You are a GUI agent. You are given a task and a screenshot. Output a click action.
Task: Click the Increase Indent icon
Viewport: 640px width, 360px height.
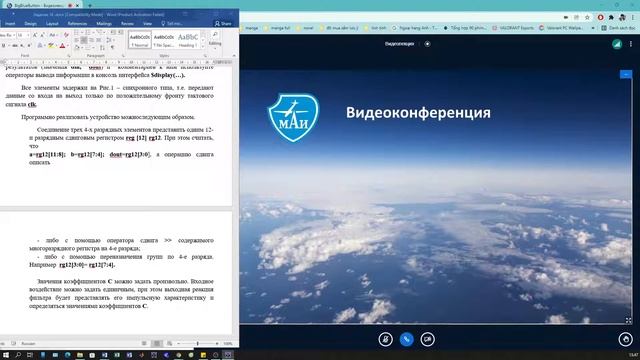120,32
